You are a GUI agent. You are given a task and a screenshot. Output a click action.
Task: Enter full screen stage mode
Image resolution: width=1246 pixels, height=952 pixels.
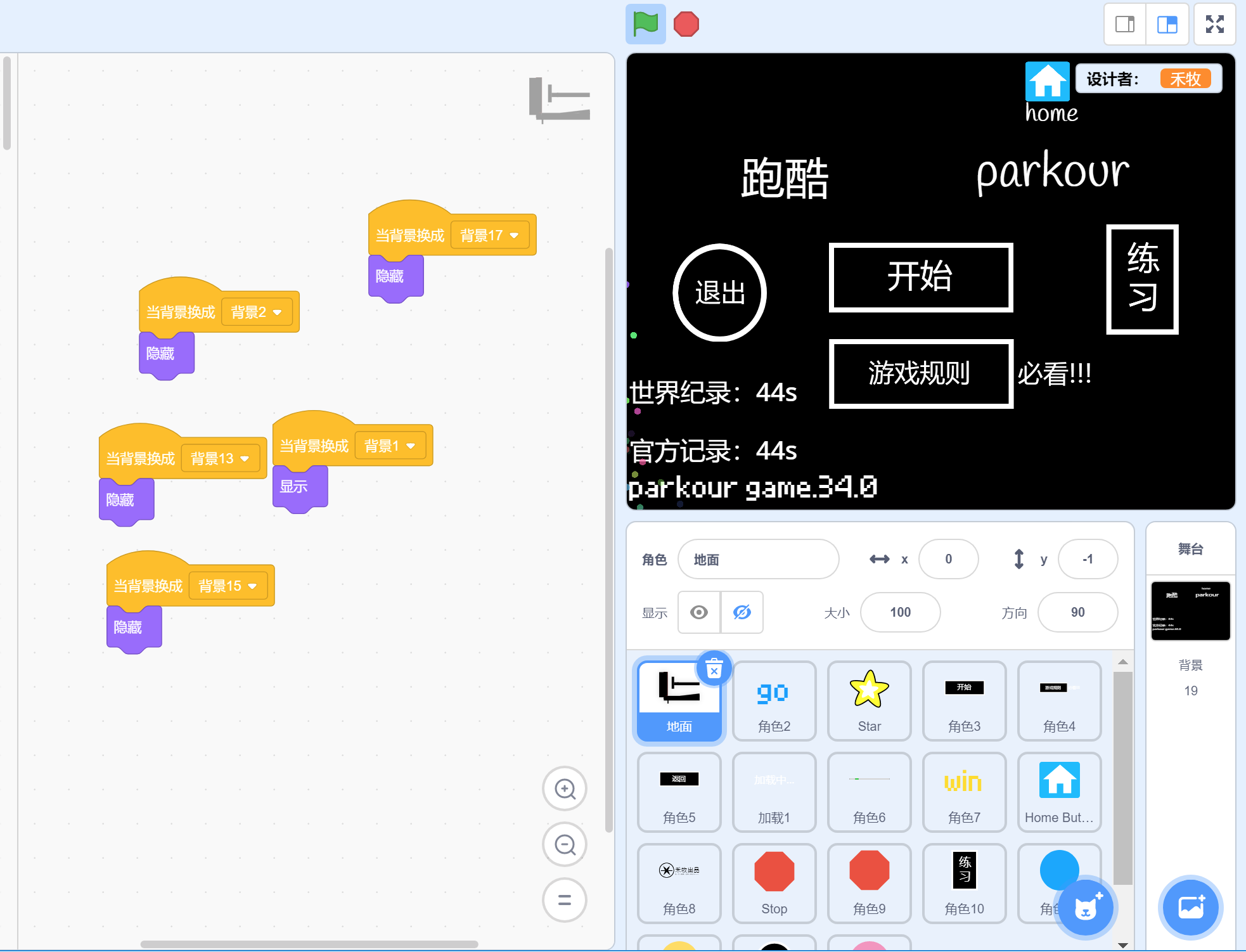pos(1214,24)
